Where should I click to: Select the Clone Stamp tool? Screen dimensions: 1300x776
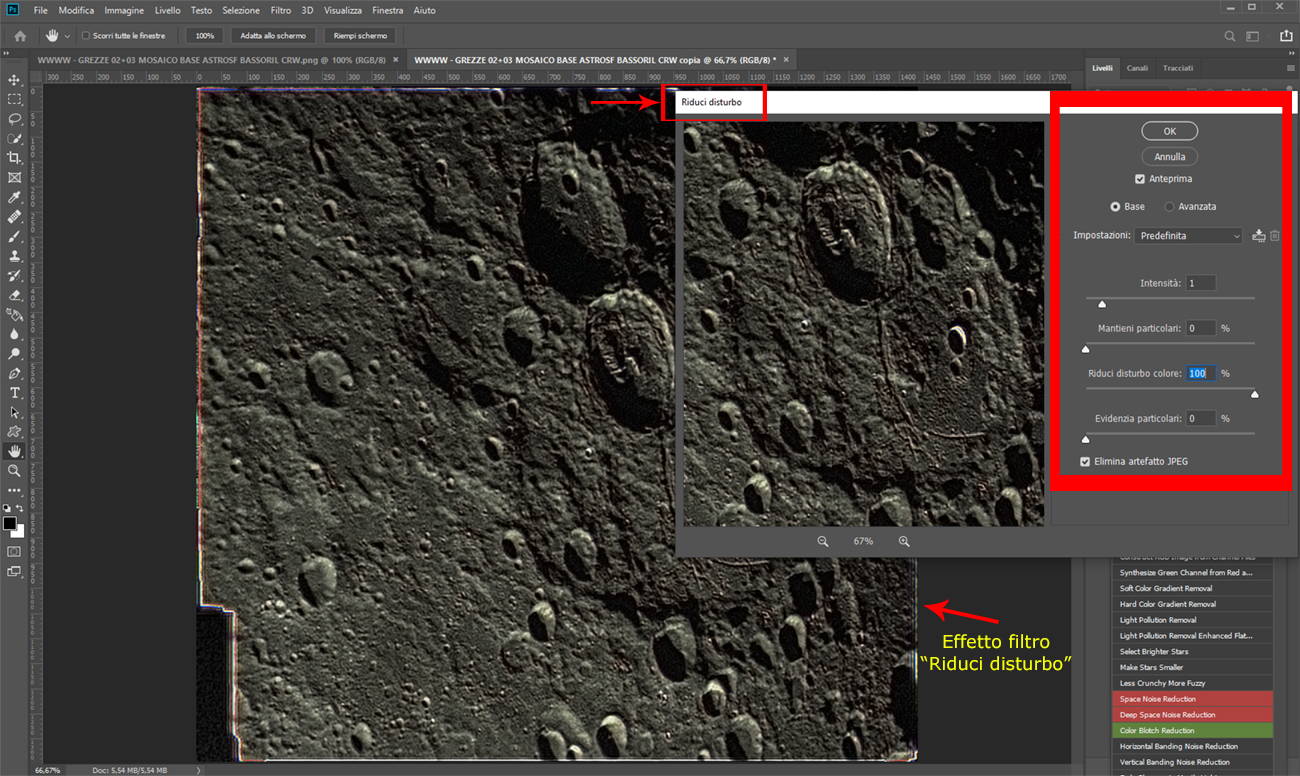pyautogui.click(x=14, y=256)
